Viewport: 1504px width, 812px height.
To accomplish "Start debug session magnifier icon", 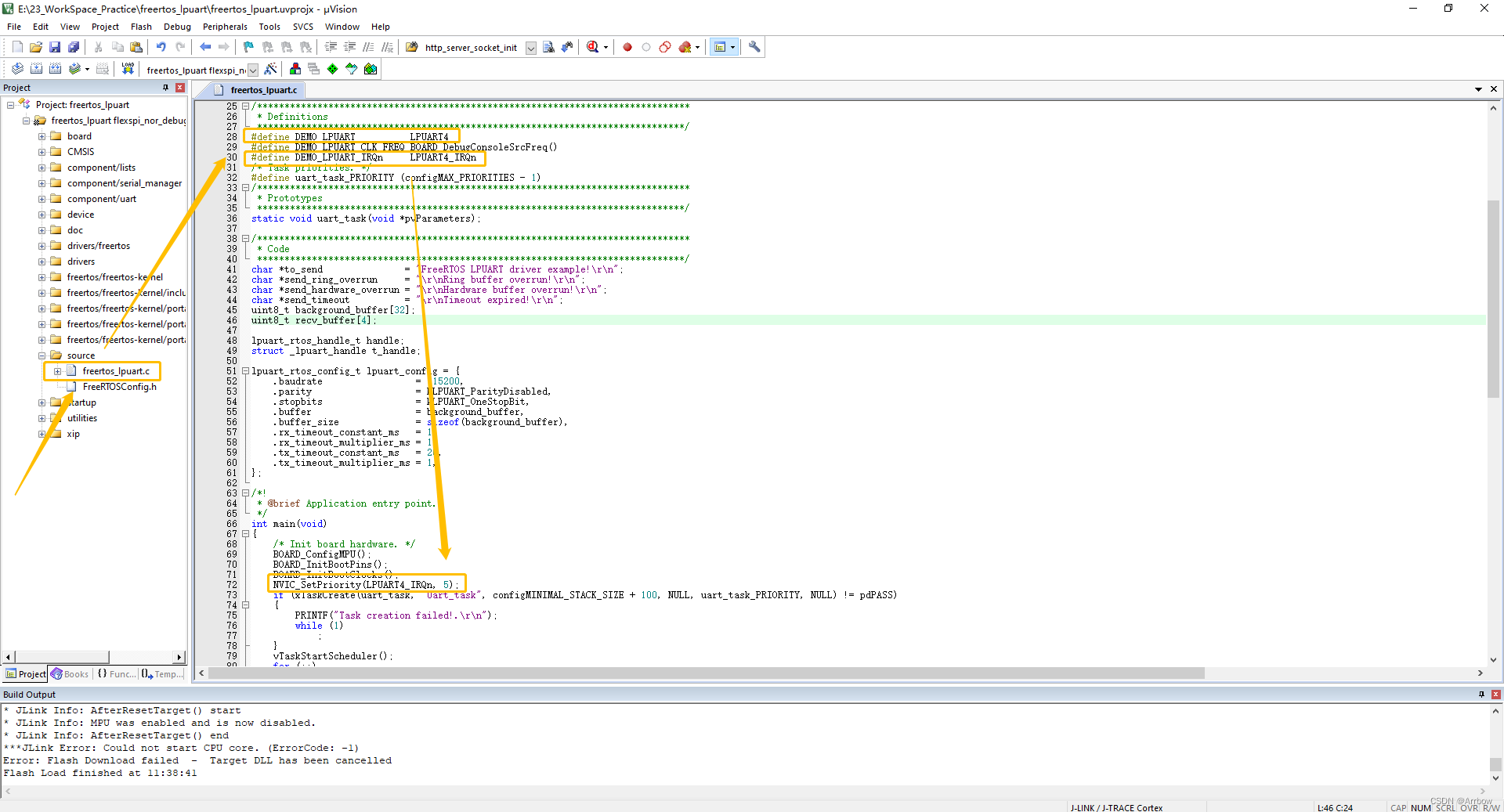I will click(x=593, y=47).
